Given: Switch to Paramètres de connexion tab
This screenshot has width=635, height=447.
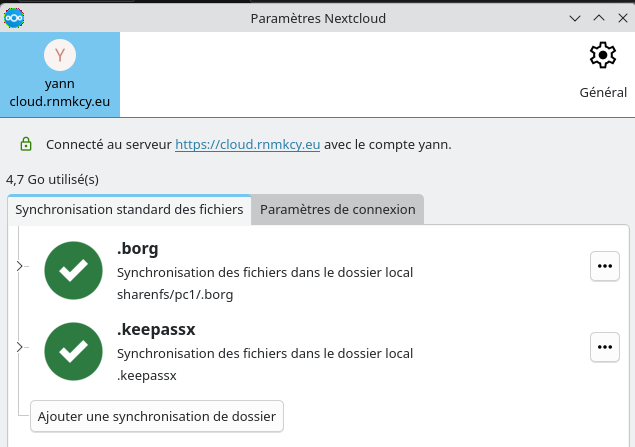Looking at the screenshot, I should [337, 209].
